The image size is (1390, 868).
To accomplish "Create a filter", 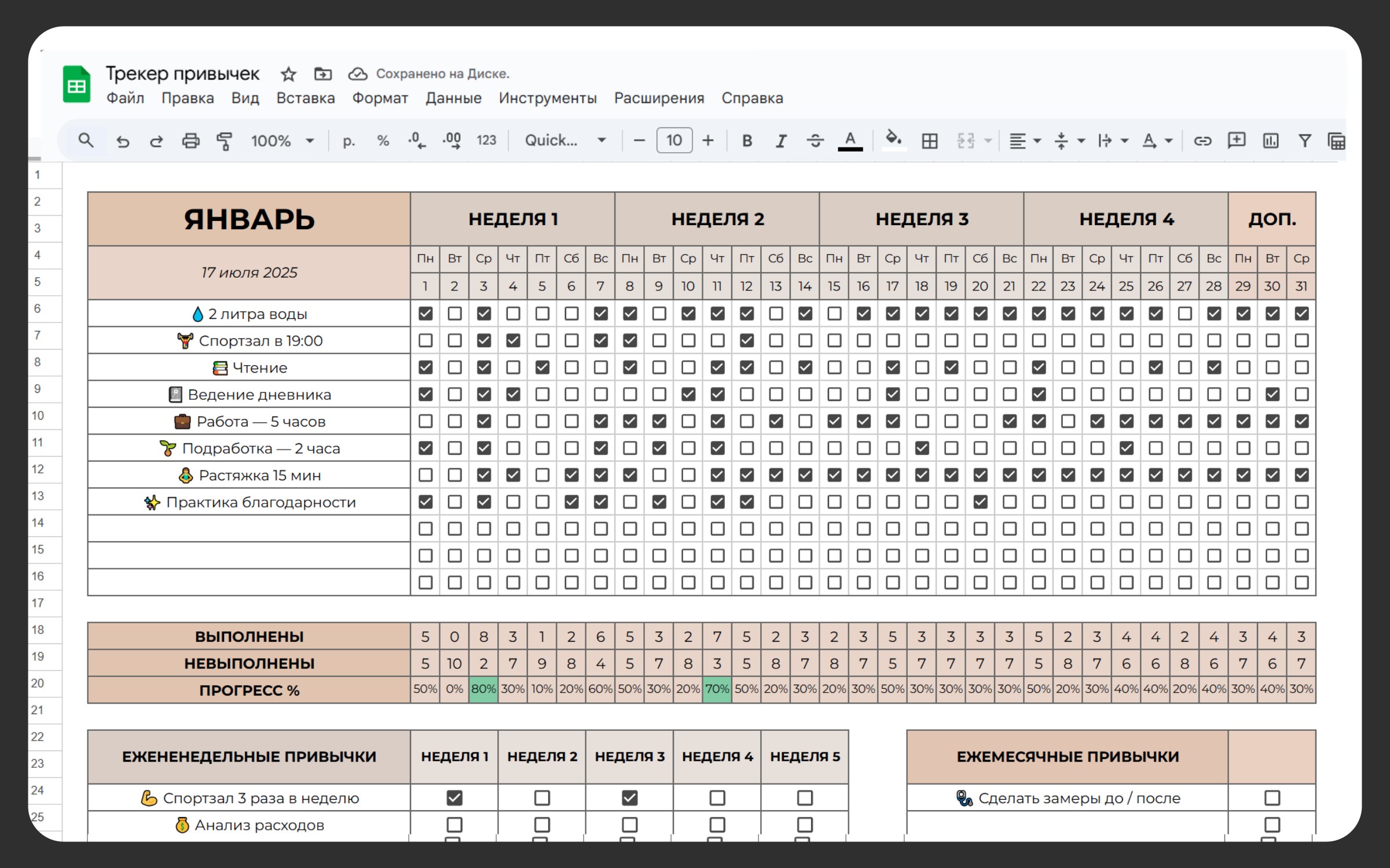I will 1305,141.
